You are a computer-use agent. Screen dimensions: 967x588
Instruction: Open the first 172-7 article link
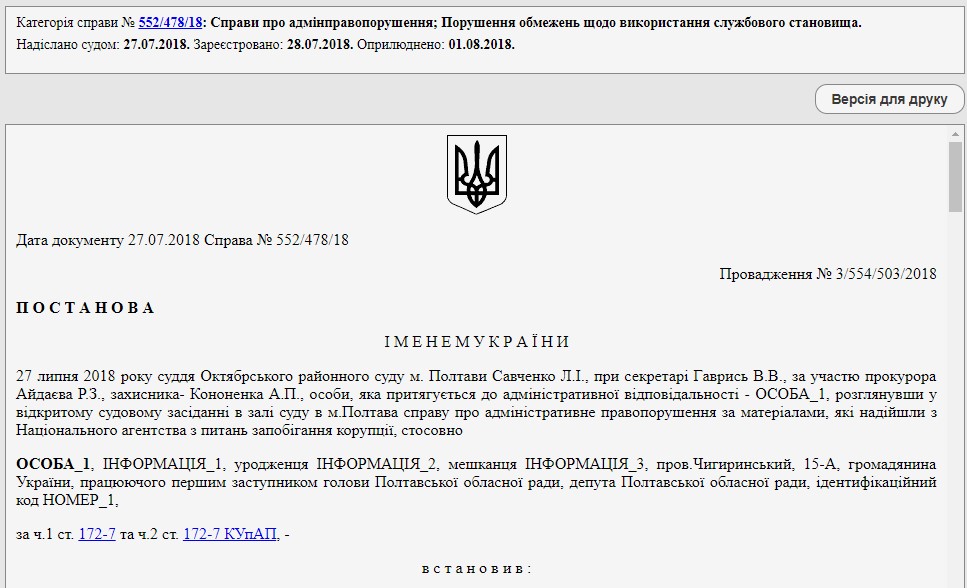click(97, 534)
